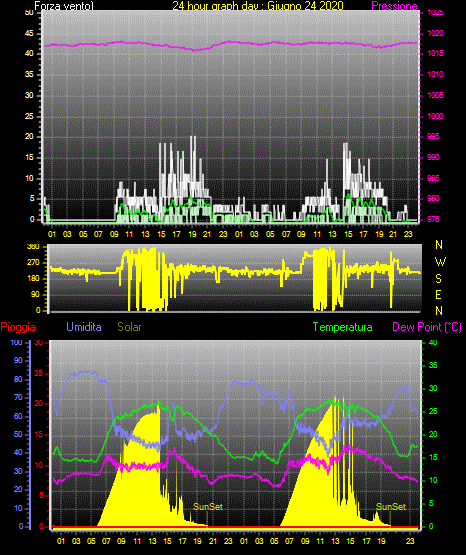Screen dimensions: 466x555
Task: Click the 70 value on the humidity axis
Action: click(18, 397)
